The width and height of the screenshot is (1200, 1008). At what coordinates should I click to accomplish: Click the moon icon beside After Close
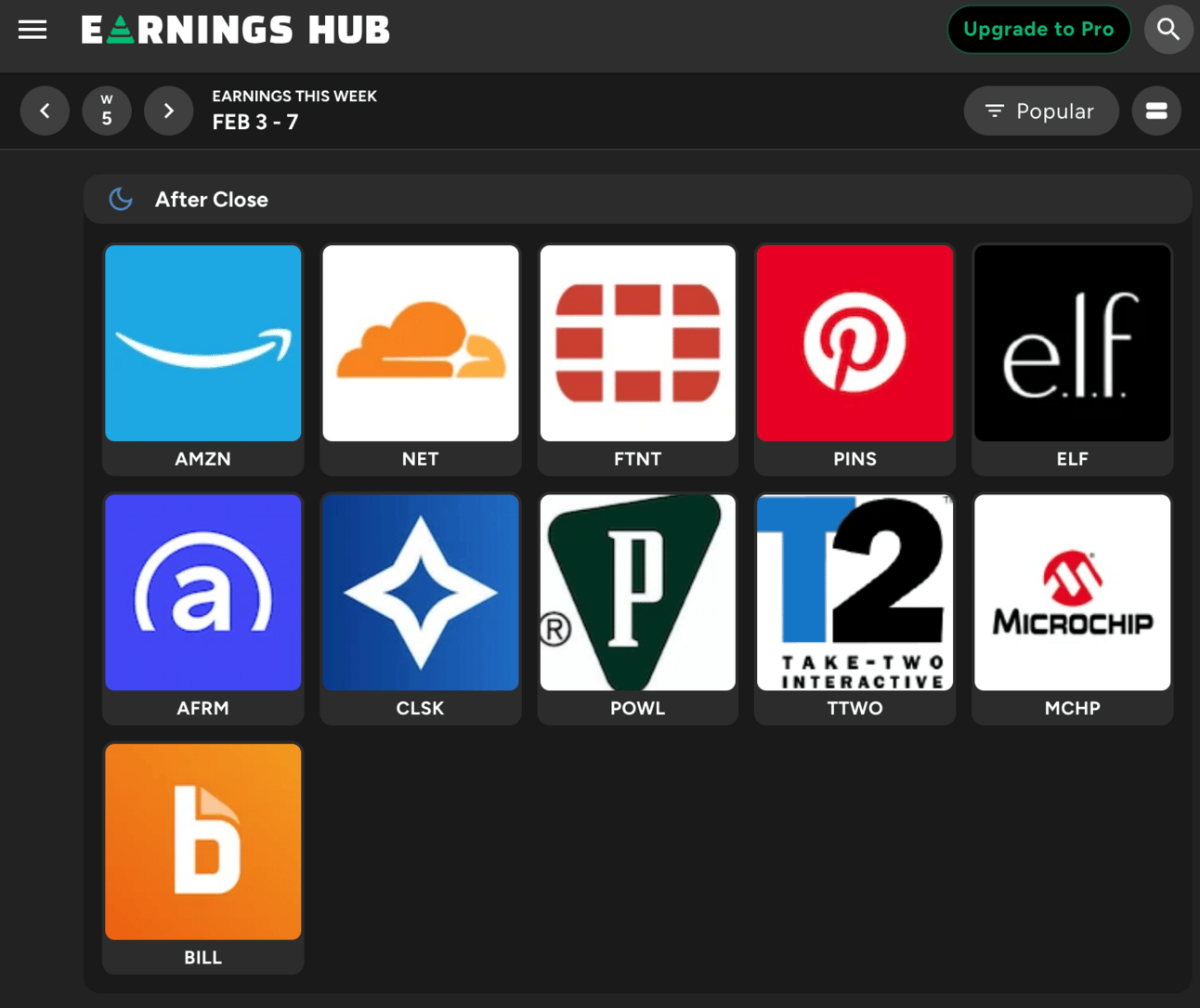(121, 199)
